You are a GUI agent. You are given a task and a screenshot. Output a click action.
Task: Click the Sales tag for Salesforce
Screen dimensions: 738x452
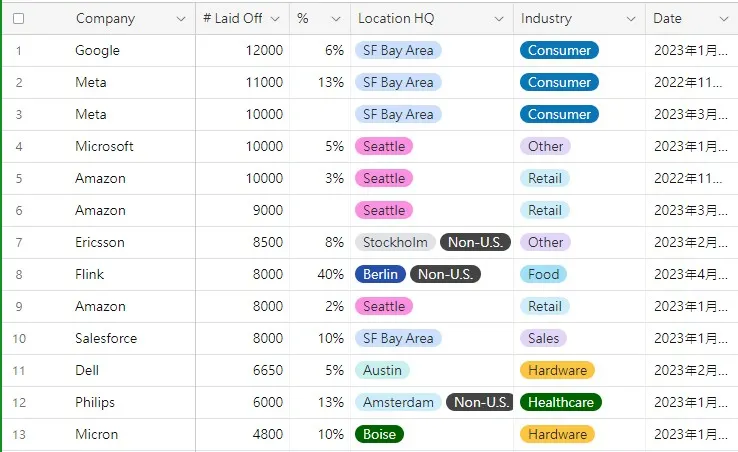(543, 338)
